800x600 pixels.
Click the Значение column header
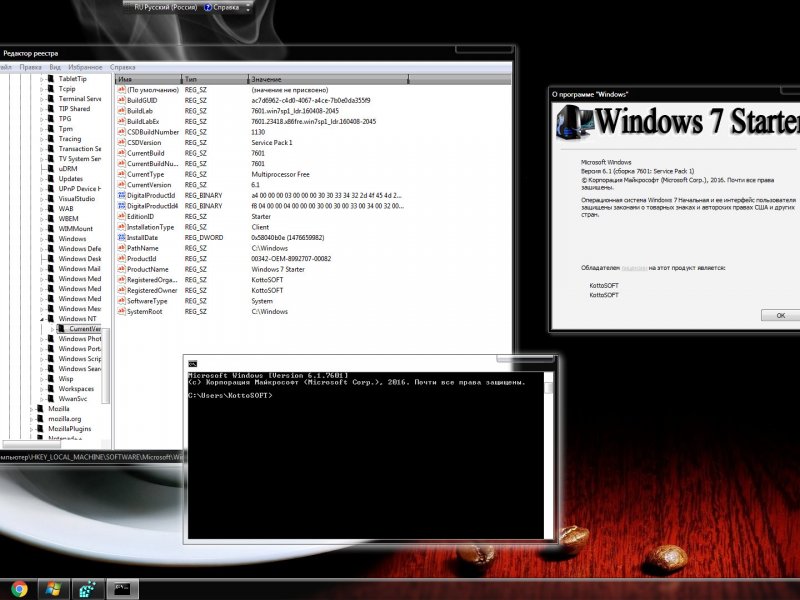329,79
